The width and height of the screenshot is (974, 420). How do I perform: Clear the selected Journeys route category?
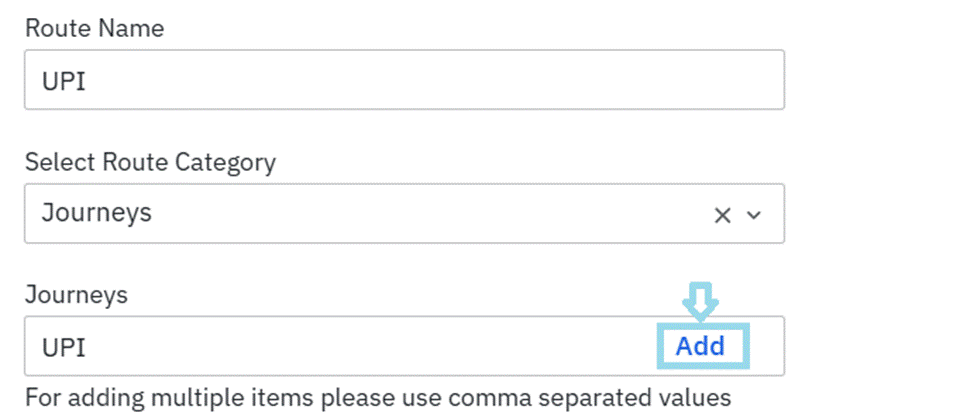coord(721,215)
